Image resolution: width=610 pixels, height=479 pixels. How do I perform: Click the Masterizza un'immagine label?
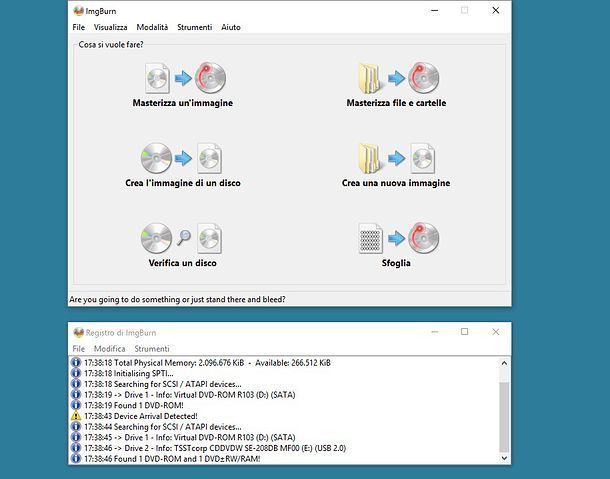point(183,103)
